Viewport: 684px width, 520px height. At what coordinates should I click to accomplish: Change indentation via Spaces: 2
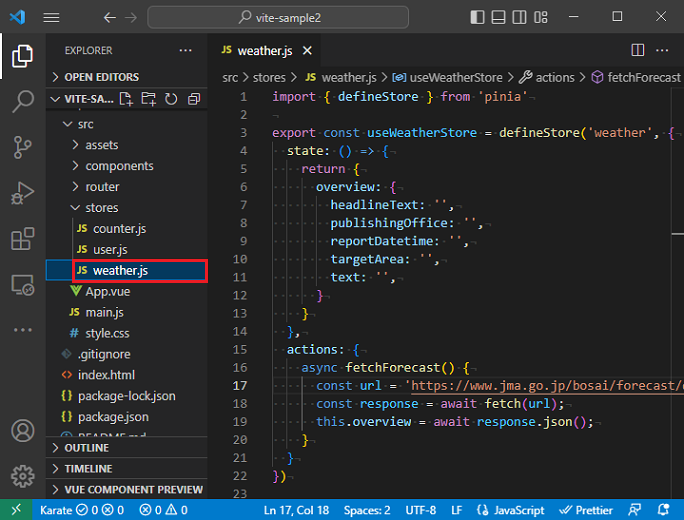coord(367,510)
